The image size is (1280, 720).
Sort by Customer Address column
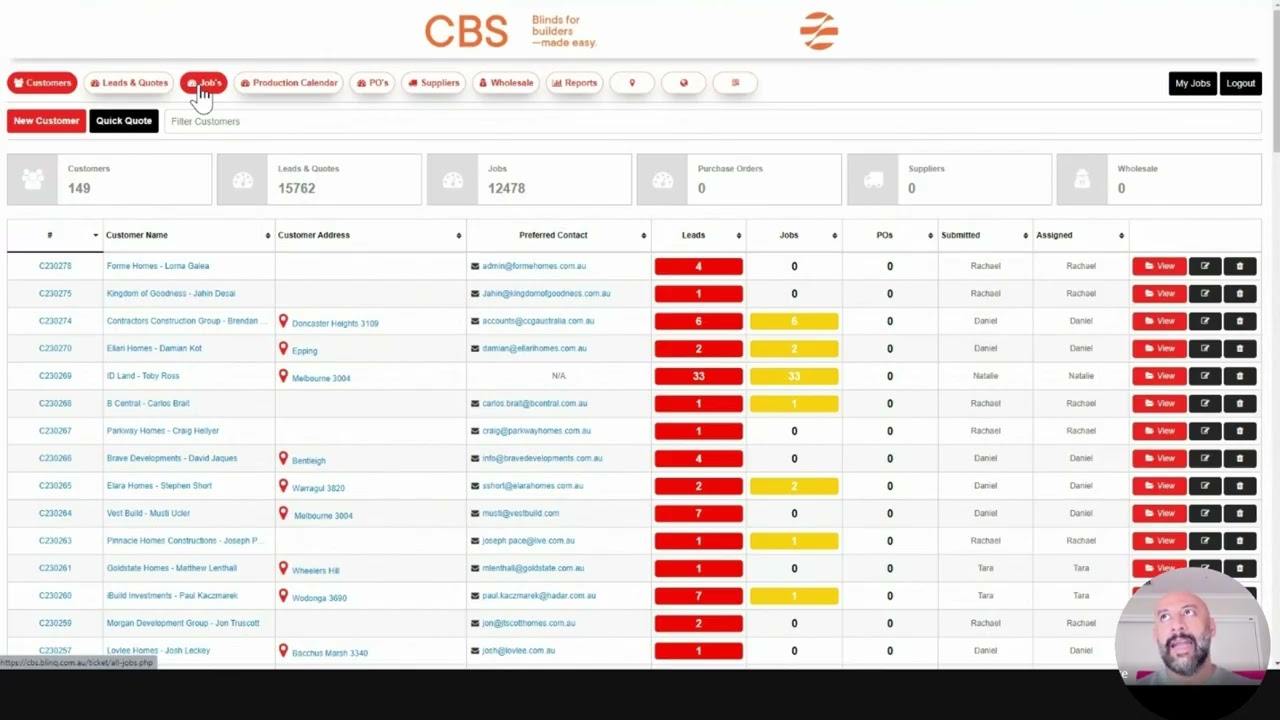click(x=458, y=235)
